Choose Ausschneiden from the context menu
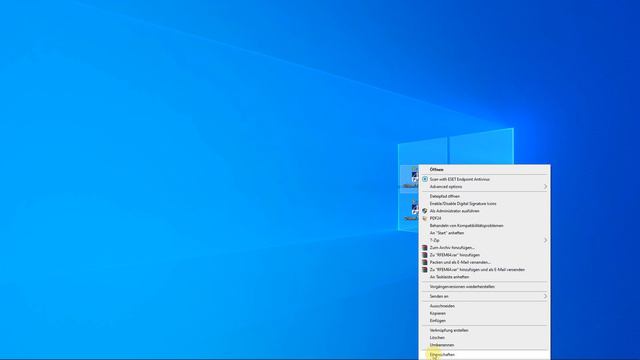The height and width of the screenshot is (360, 640). point(484,306)
